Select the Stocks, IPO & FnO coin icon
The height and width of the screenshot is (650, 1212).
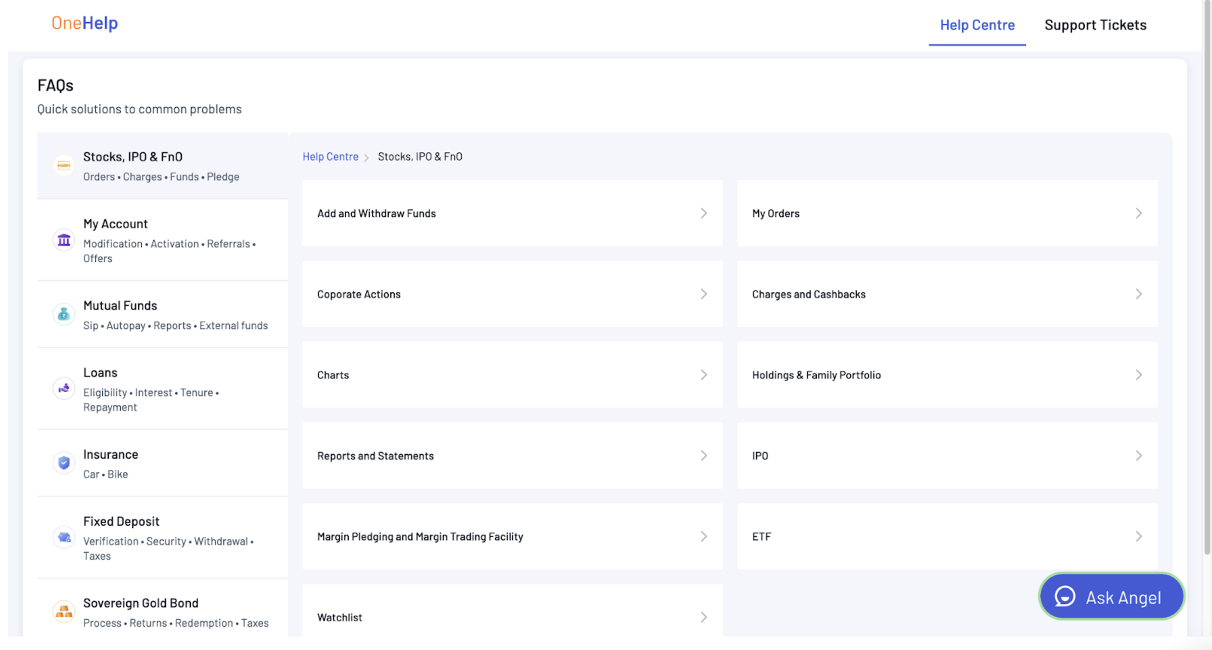(x=63, y=165)
